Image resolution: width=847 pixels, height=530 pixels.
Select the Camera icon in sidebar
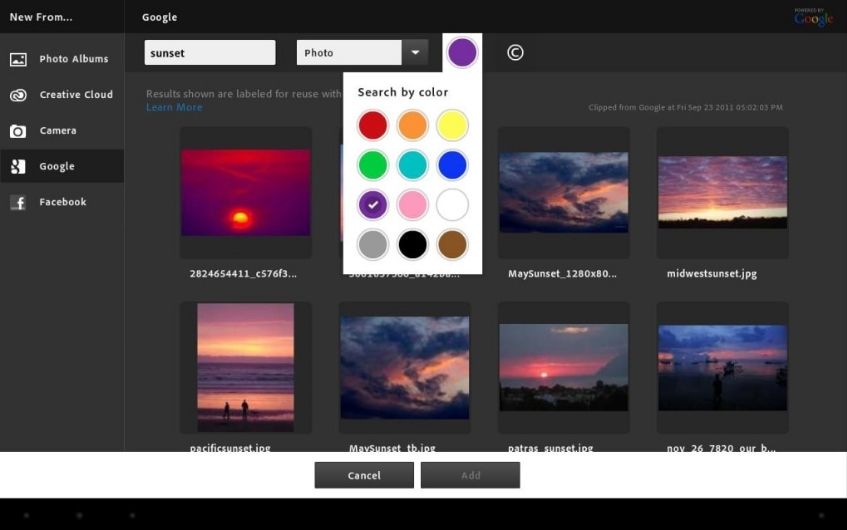[18, 131]
